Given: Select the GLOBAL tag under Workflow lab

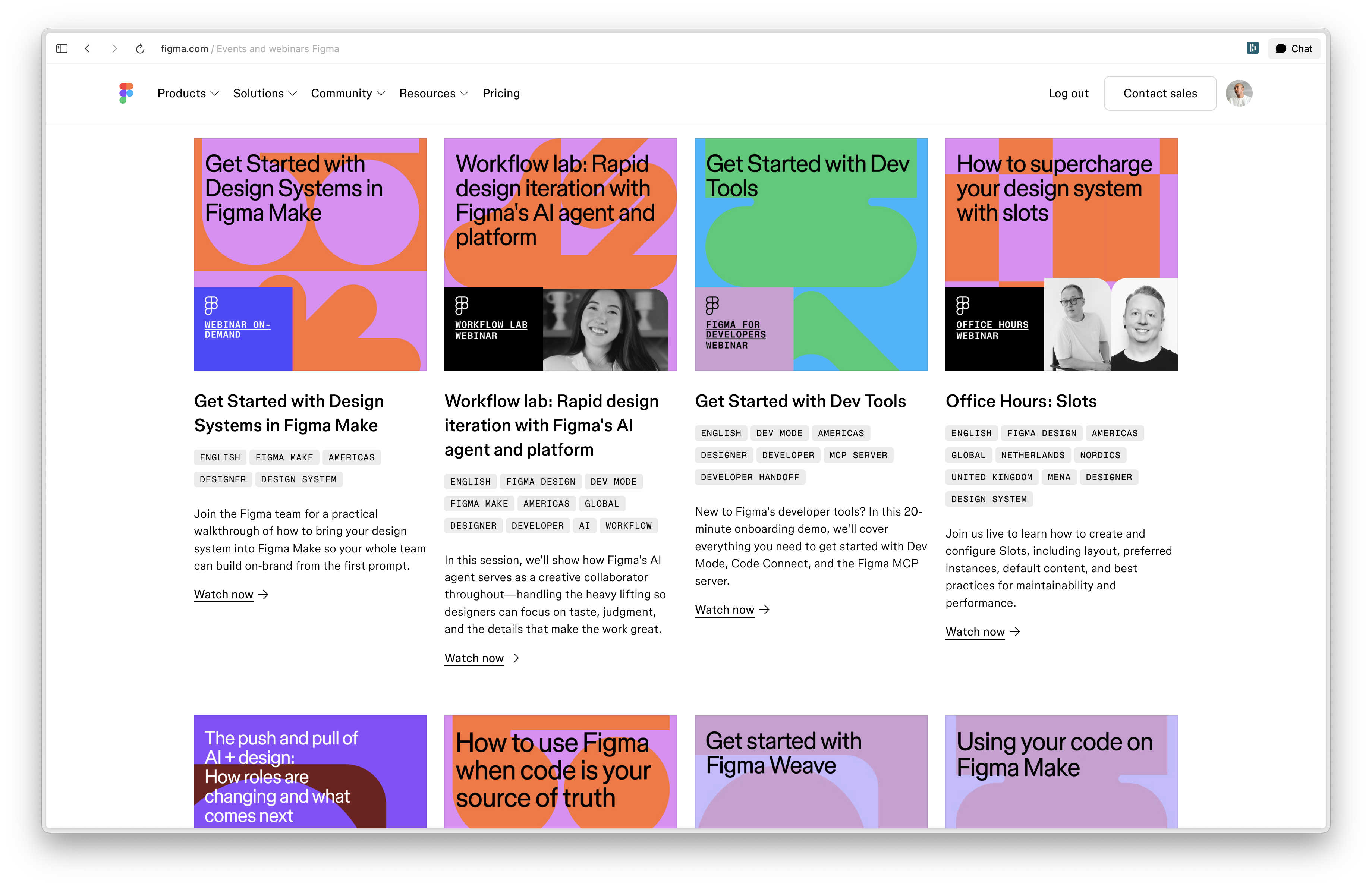Looking at the screenshot, I should [x=602, y=504].
